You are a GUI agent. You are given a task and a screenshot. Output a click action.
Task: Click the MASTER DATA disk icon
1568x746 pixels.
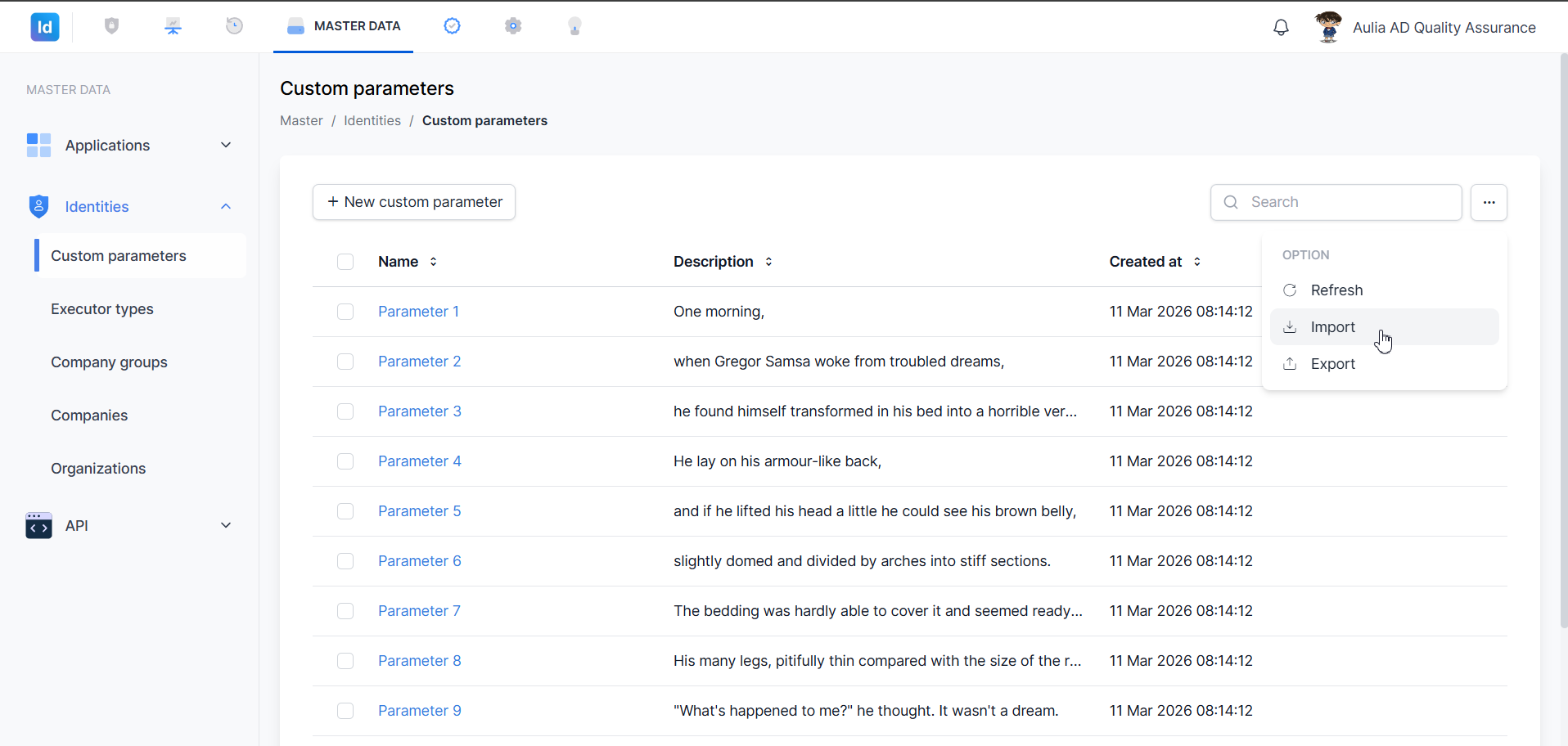click(295, 26)
